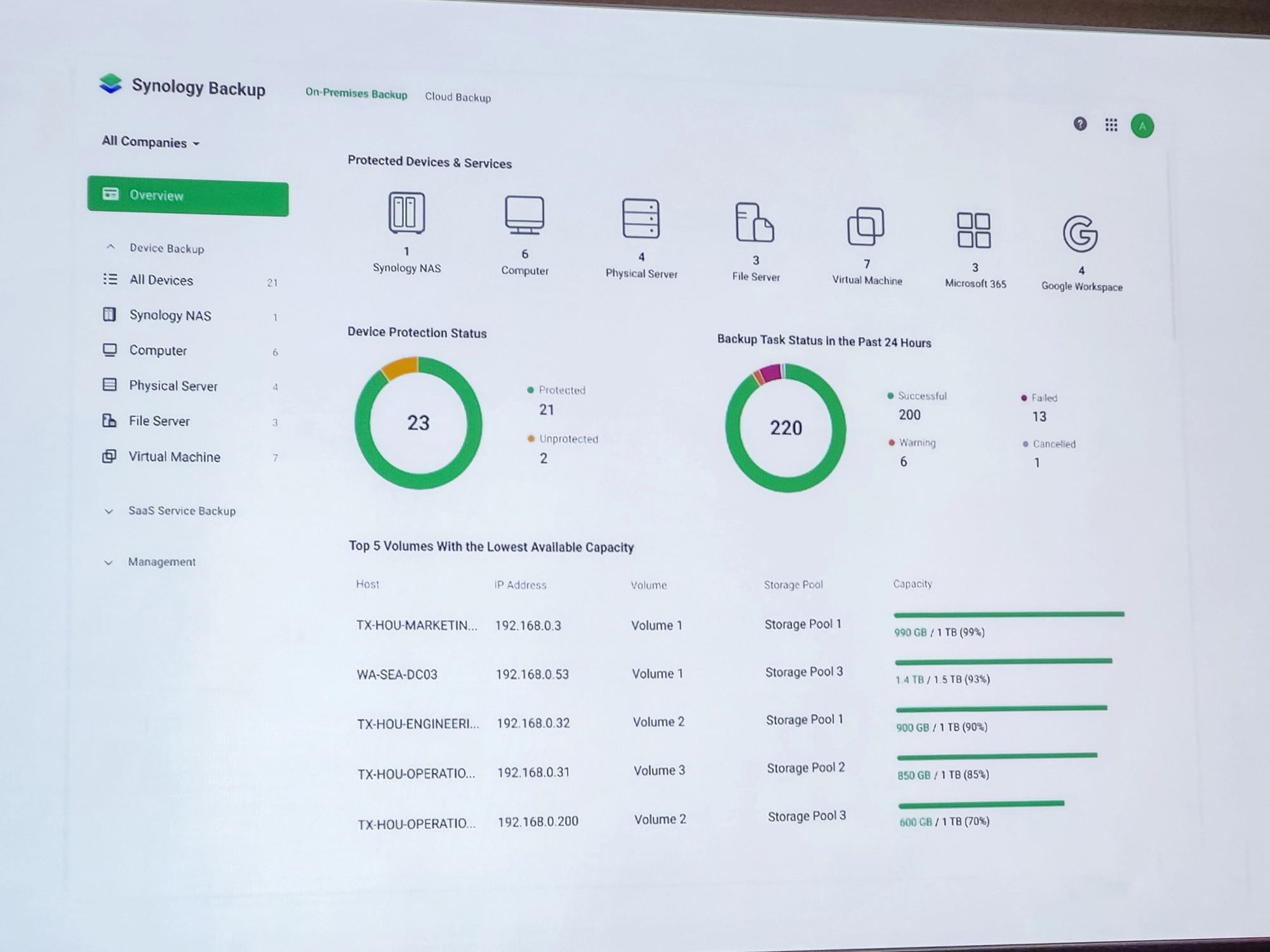Switch to the On-Premises Backup tab
The height and width of the screenshot is (952, 1270).
pos(356,93)
